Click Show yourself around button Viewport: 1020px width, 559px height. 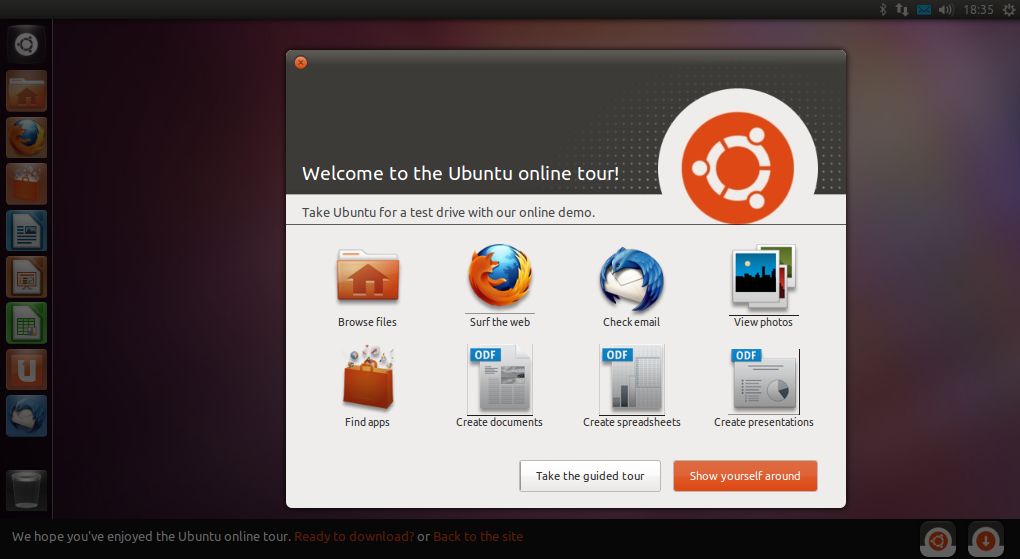(745, 476)
